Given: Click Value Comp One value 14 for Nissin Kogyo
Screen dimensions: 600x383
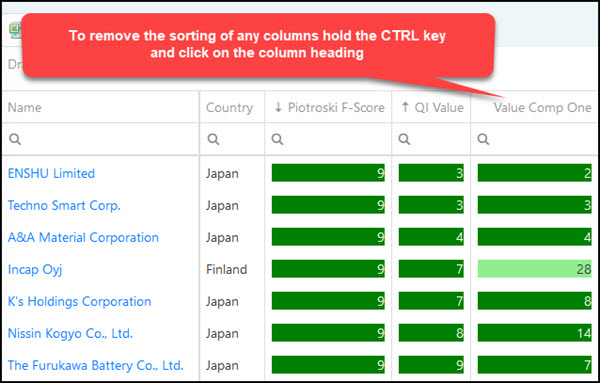Looking at the screenshot, I should (535, 333).
